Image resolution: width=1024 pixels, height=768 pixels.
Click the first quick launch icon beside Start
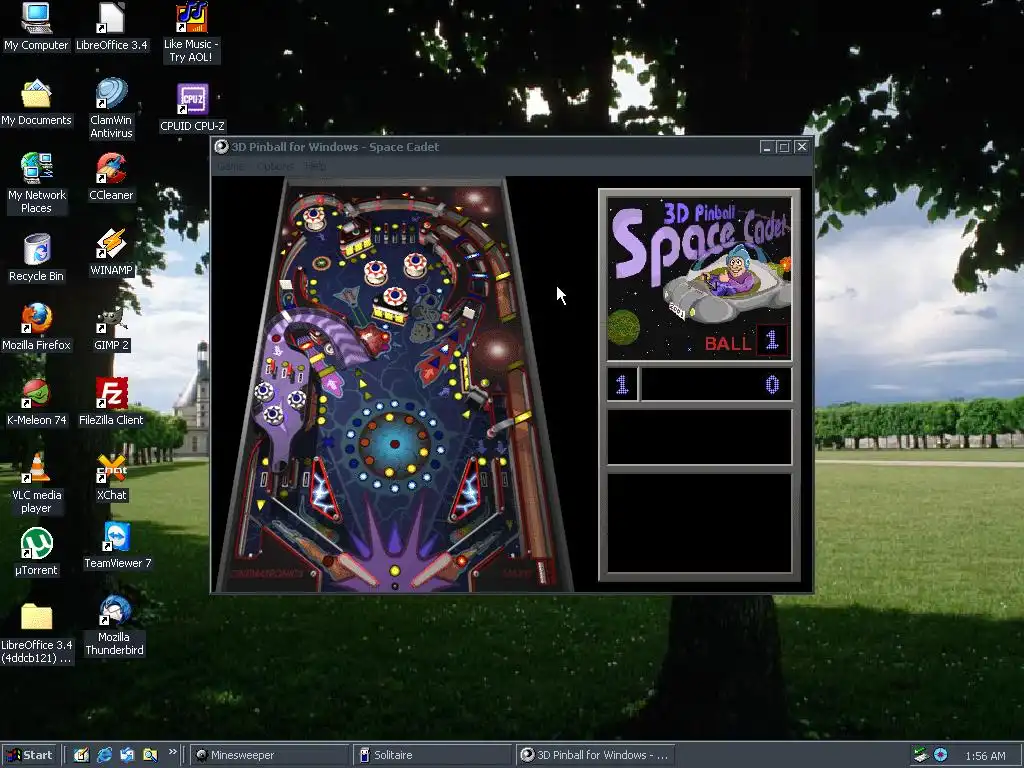pos(81,755)
